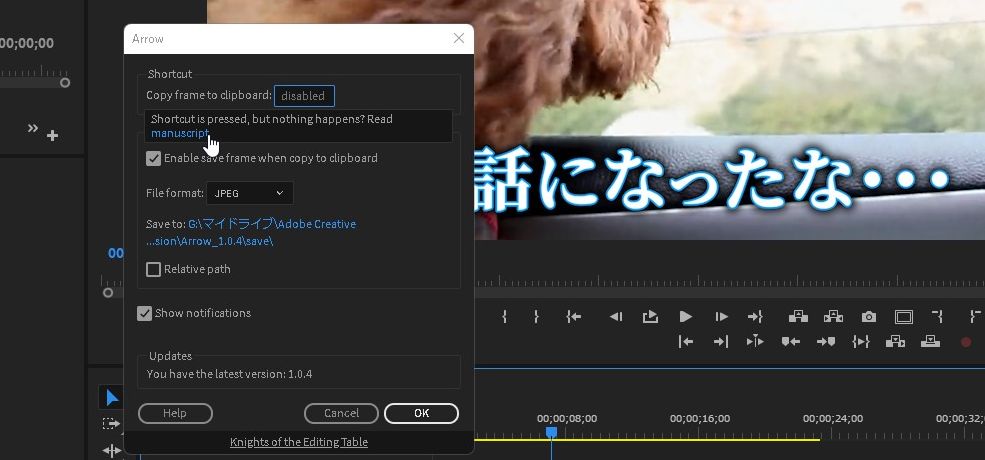985x460 pixels.
Task: Click the blue timeline playhead marker
Action: (551, 432)
